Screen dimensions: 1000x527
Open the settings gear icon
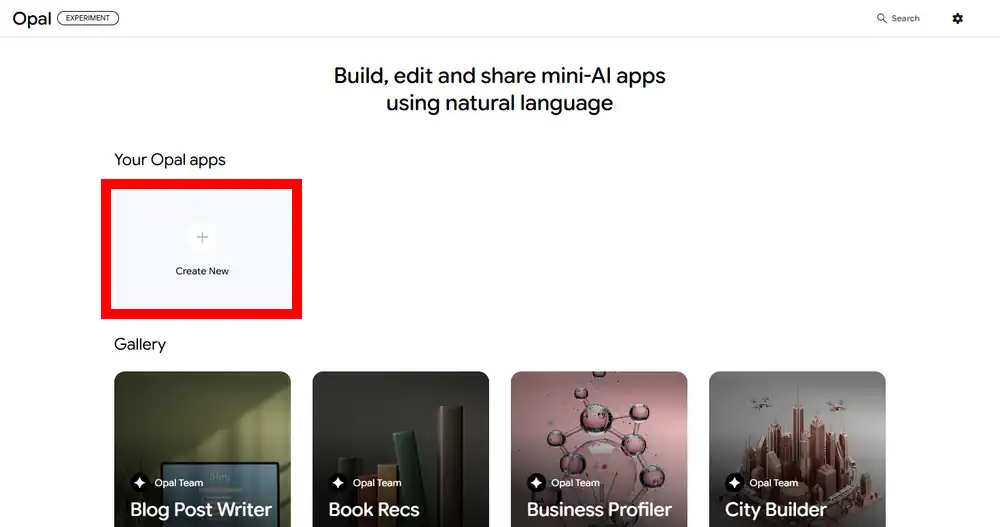coord(957,19)
